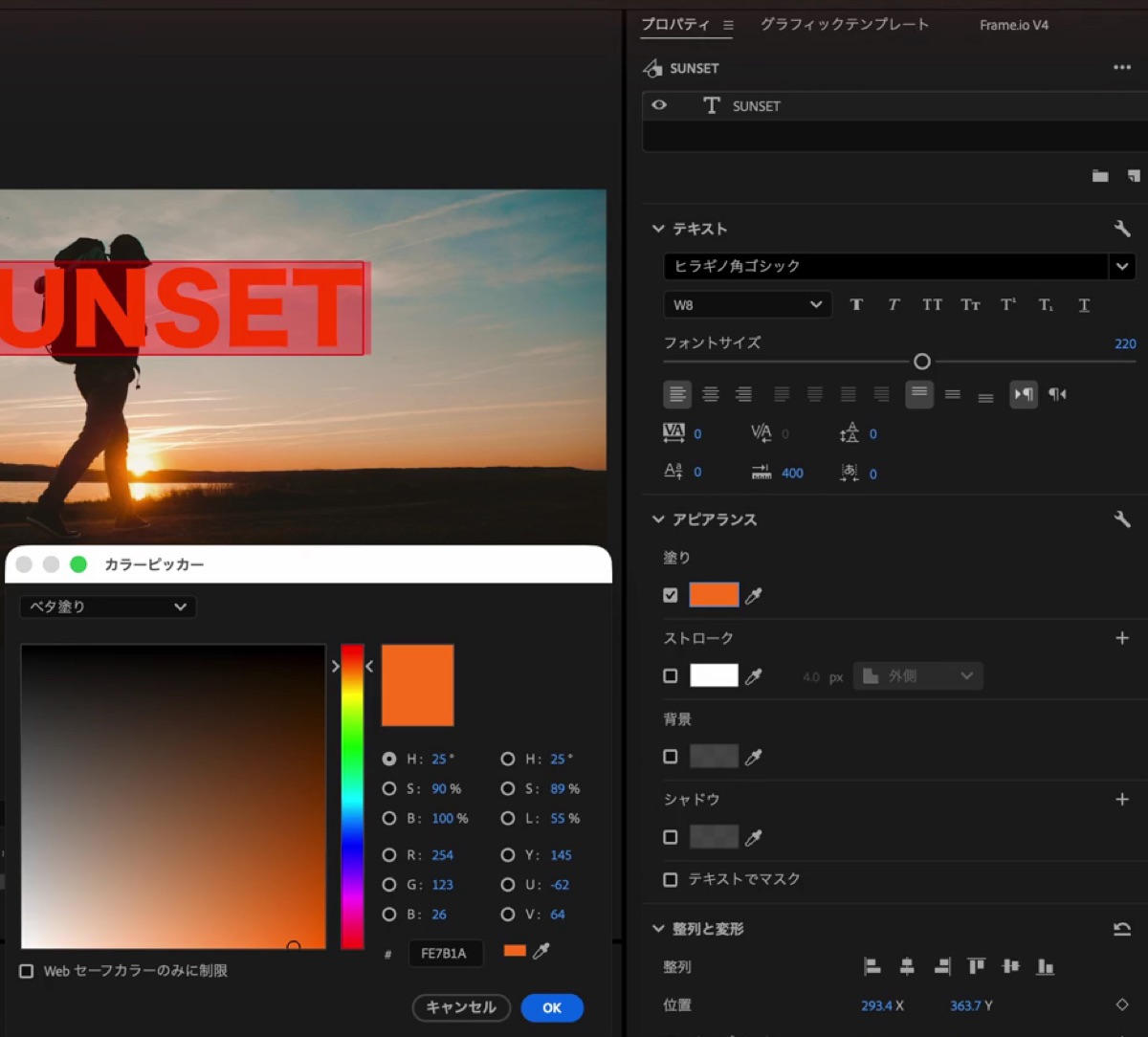1148x1037 pixels.
Task: Click the キャンセル button
Action: click(461, 1007)
